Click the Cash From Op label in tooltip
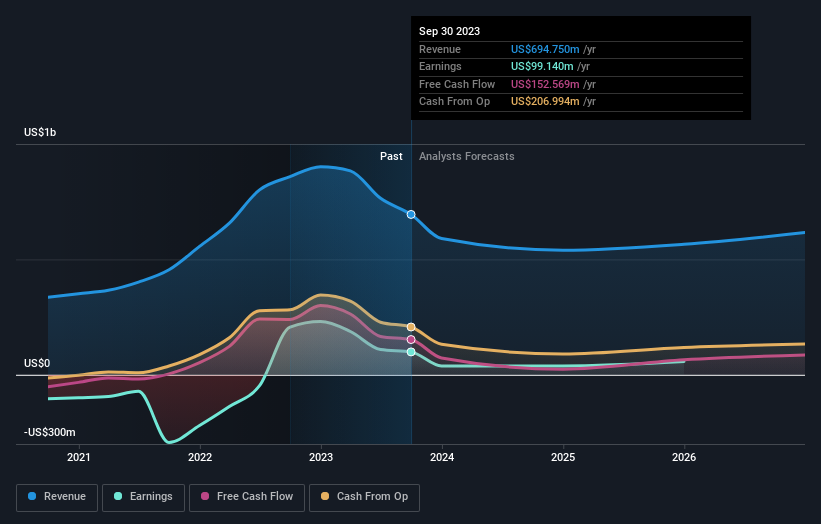 454,102
